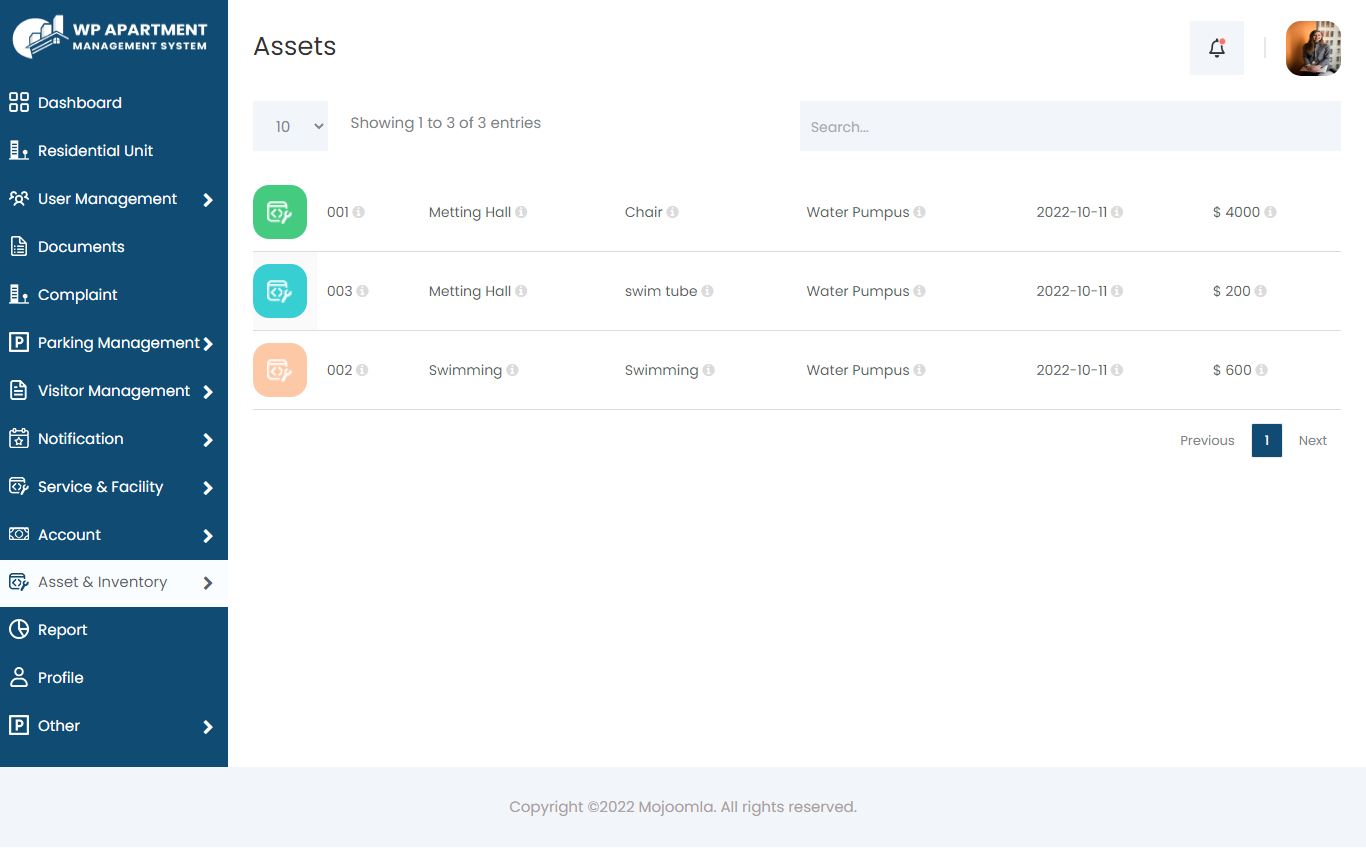
Task: Click the Profile person icon
Action: coord(19,677)
